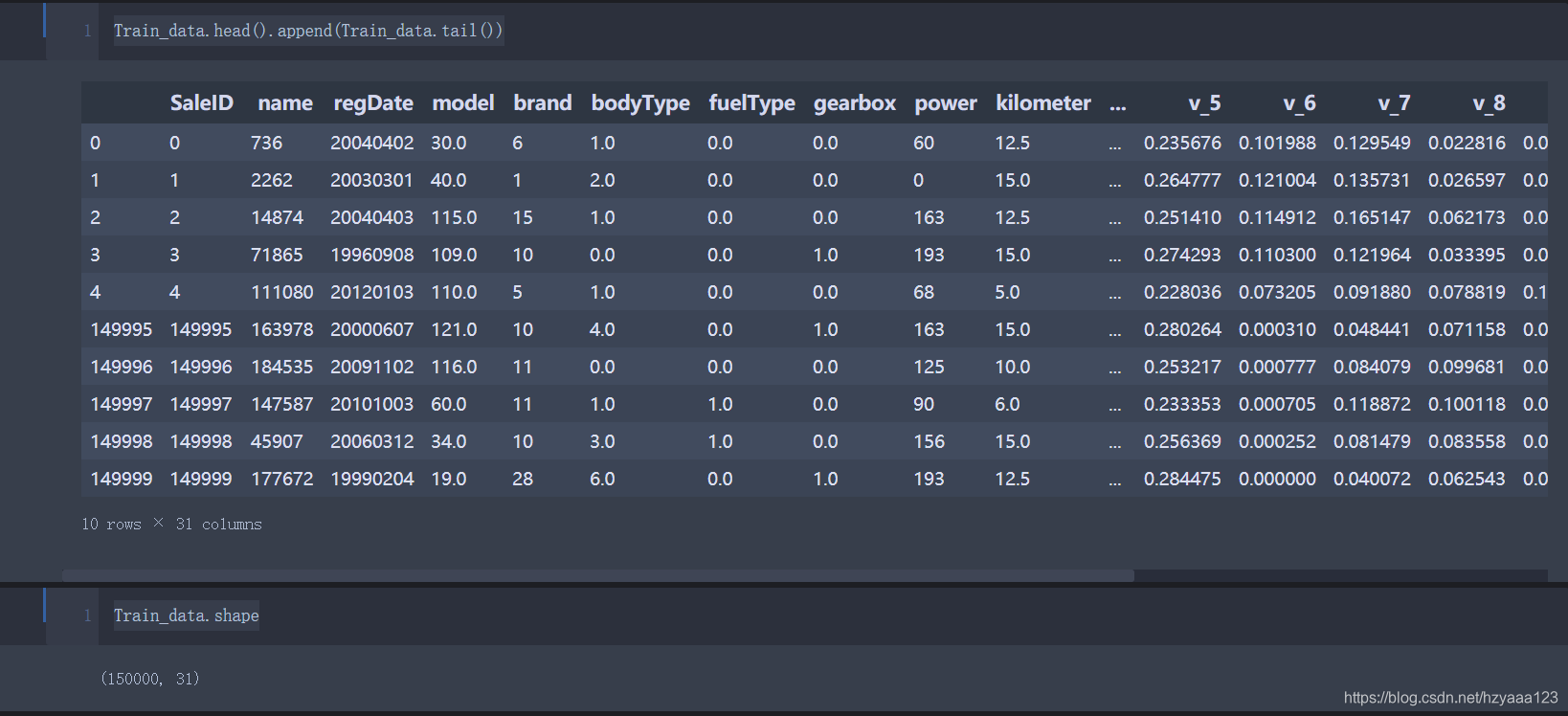Screen dimensions: 1568x716
Task: Select the name column header
Action: [285, 103]
